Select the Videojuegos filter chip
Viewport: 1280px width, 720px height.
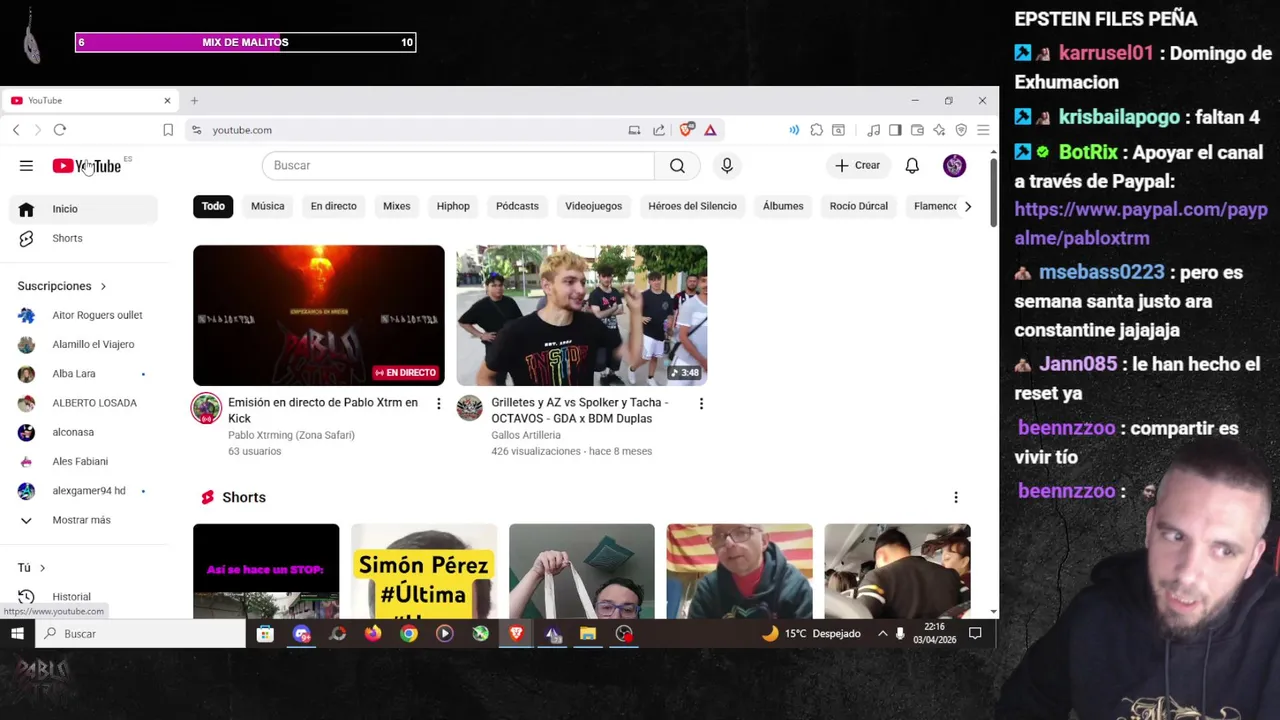(593, 206)
